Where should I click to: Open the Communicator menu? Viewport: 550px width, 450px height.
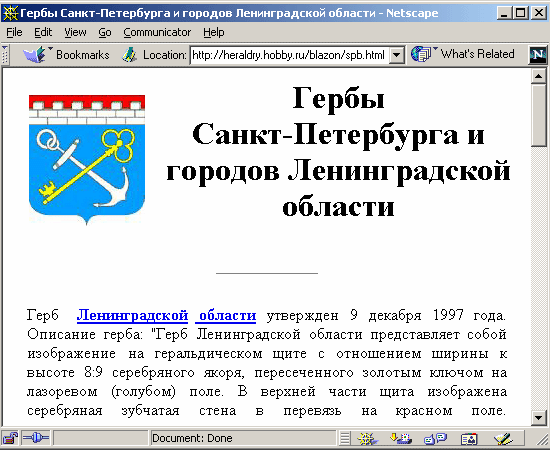click(x=157, y=32)
